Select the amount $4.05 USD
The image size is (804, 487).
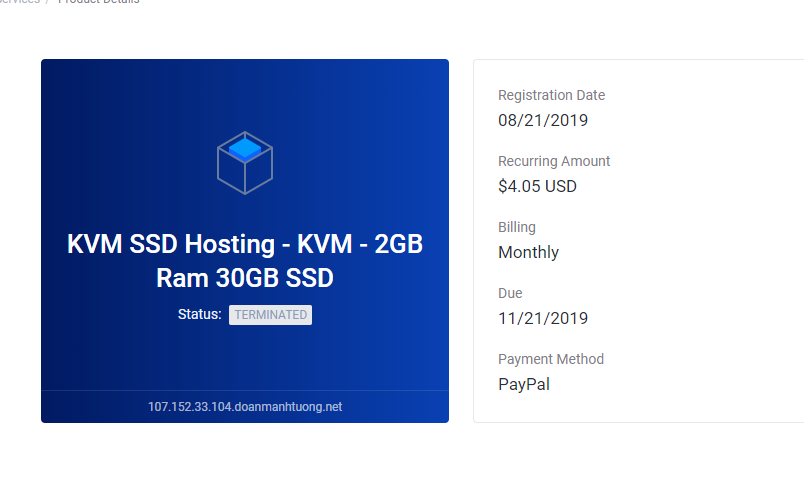tap(537, 186)
